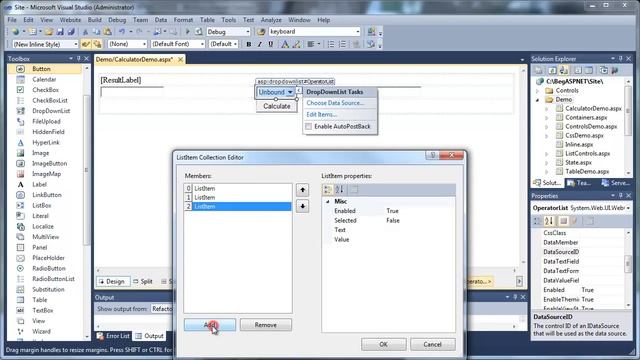Screen dimensions: 640x360
Task: Click the Save All icon in toolbar
Action: click(x=71, y=32)
